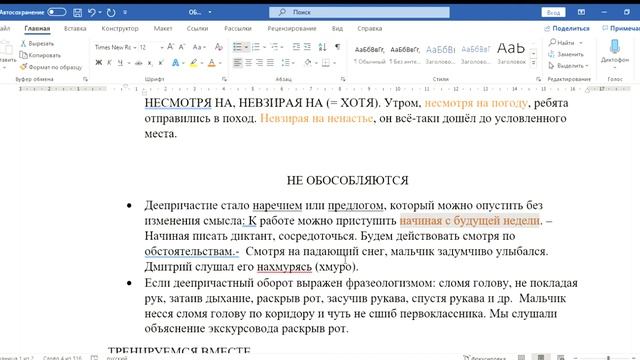Click the Копировать command

pyautogui.click(x=40, y=55)
